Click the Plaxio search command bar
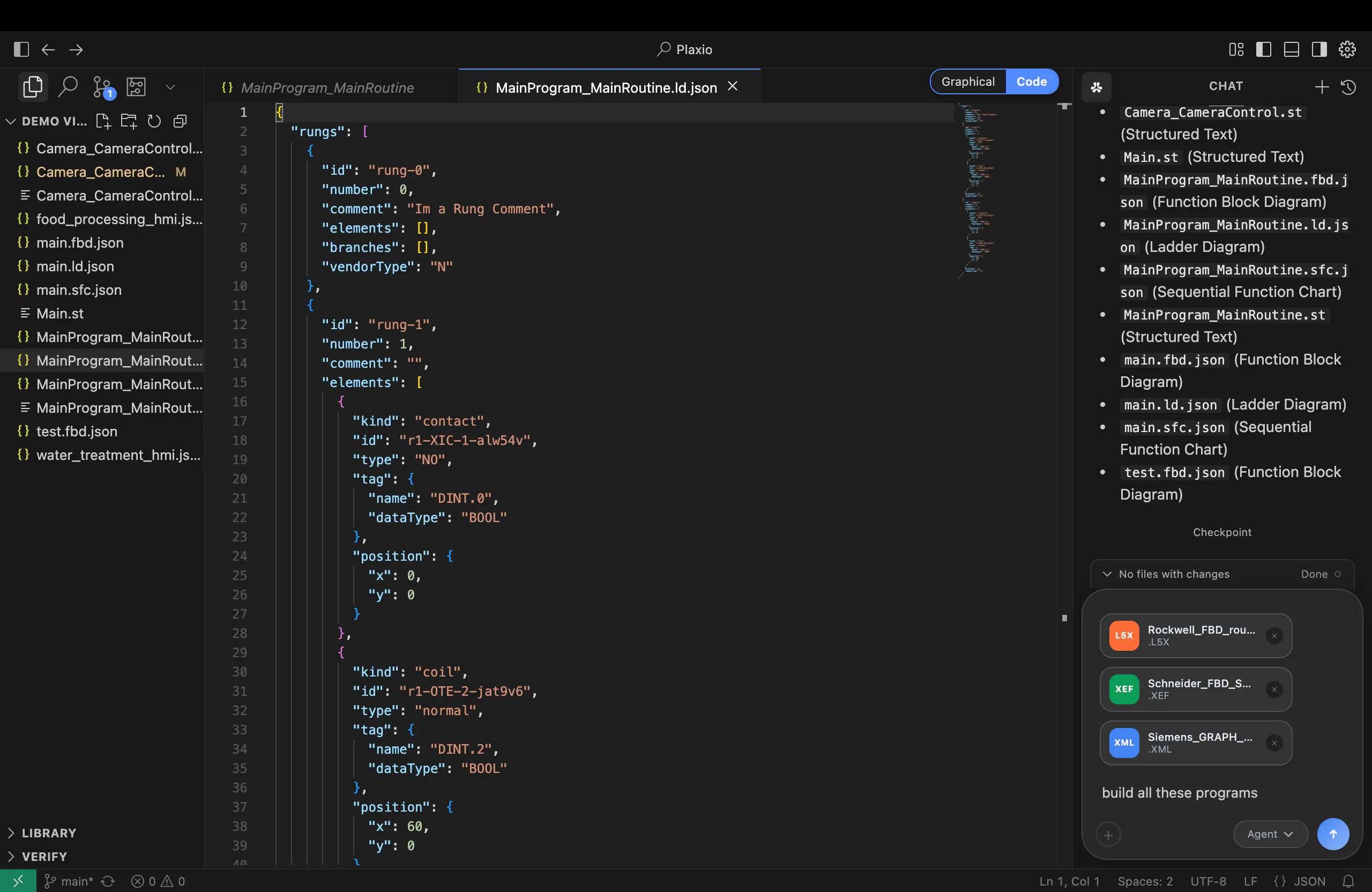This screenshot has height=892, width=1372. (685, 50)
